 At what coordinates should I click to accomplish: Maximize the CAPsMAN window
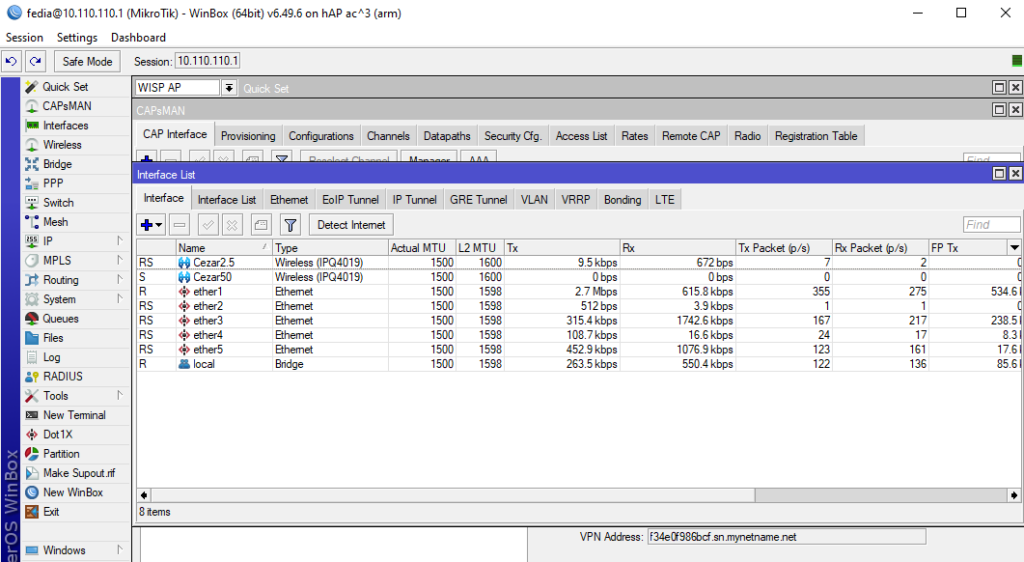click(999, 110)
